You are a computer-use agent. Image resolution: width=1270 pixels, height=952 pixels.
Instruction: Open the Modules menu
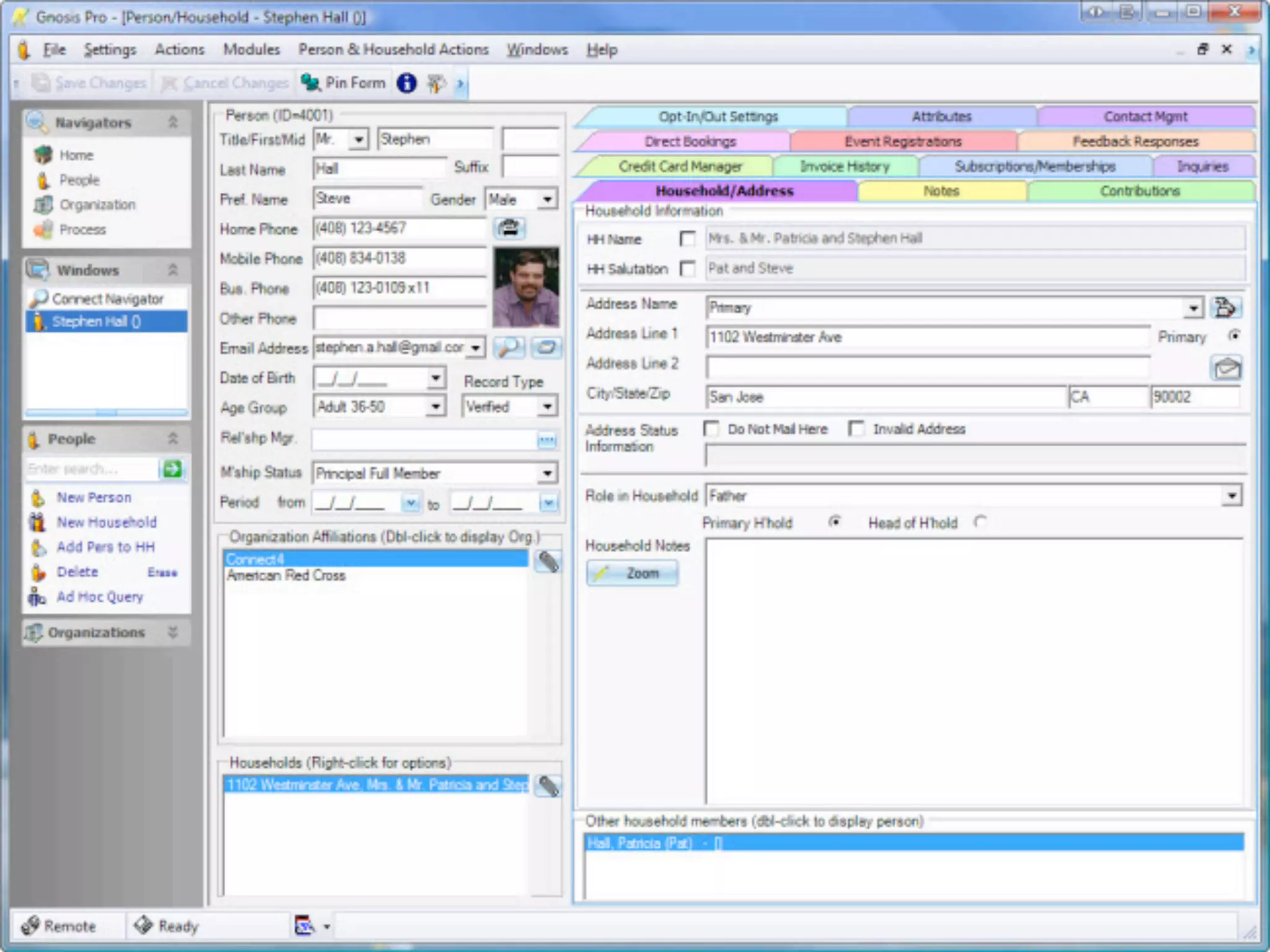coord(251,50)
